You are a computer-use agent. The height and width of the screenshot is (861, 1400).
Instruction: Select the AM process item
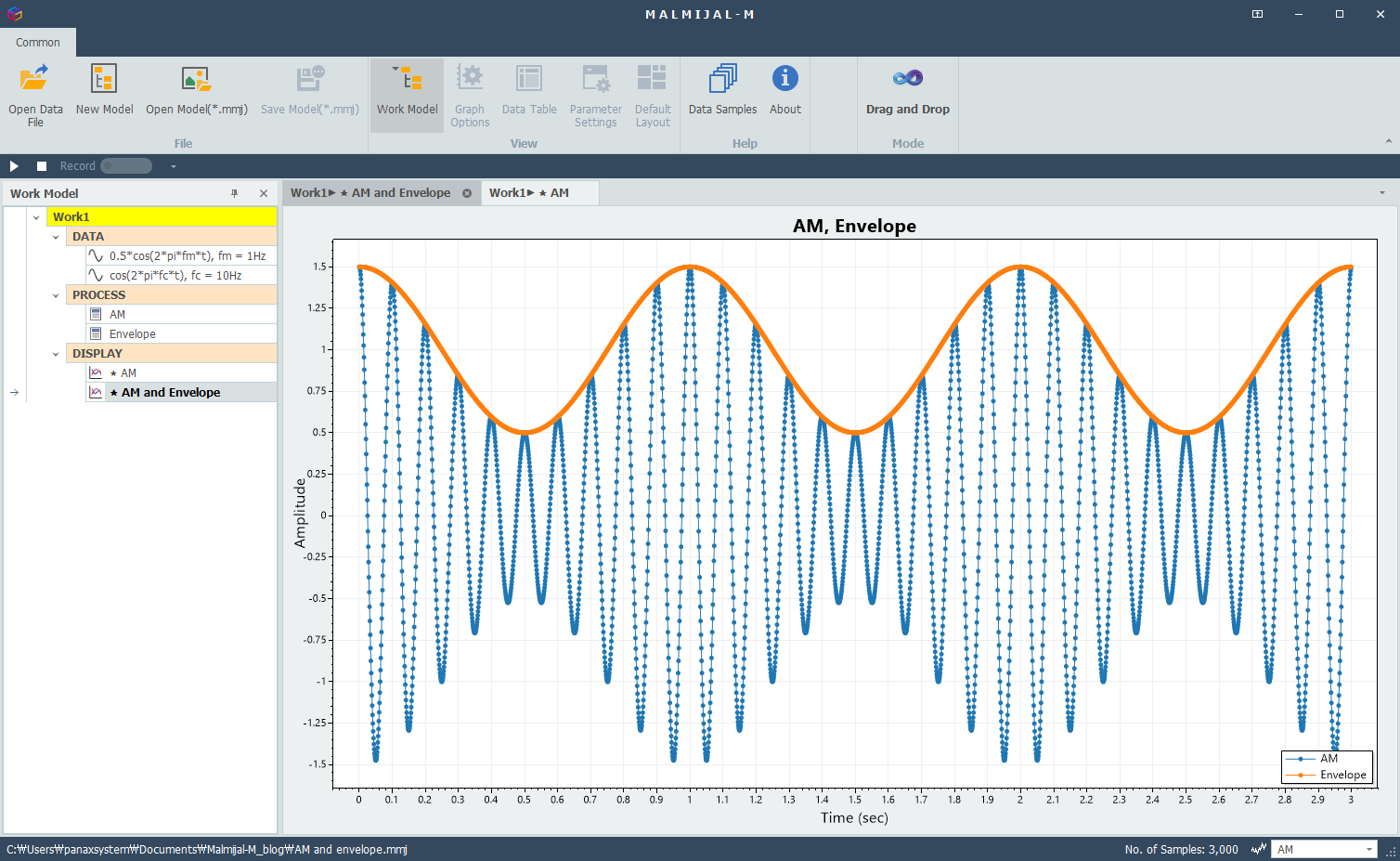tap(181, 314)
